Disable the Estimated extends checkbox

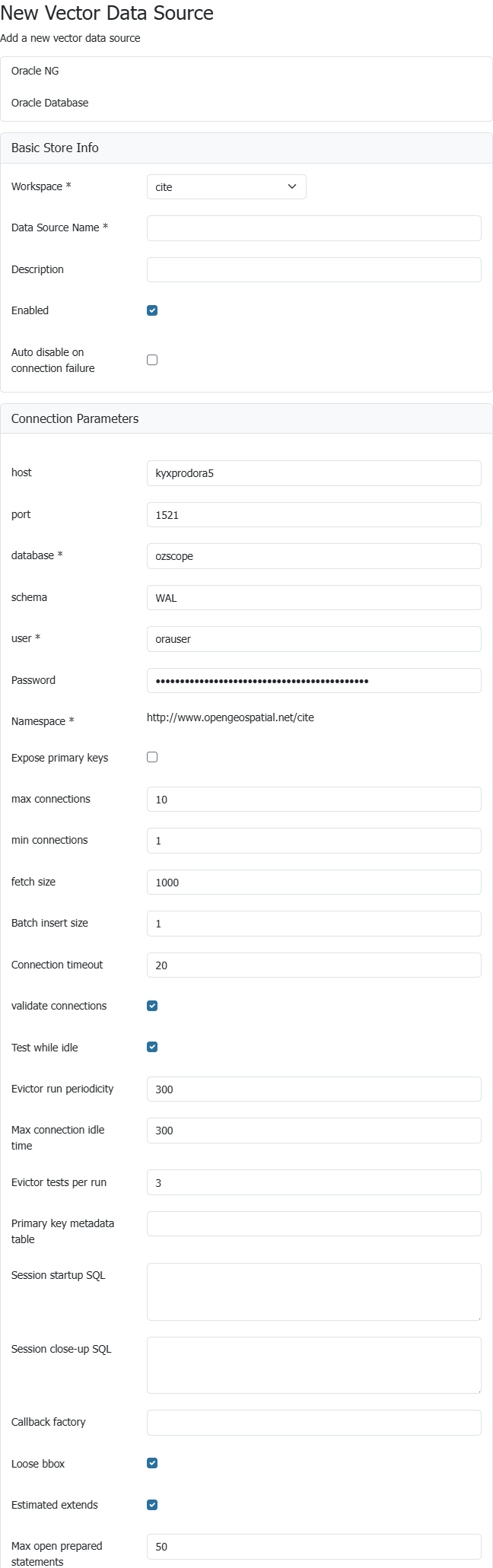point(152,1505)
